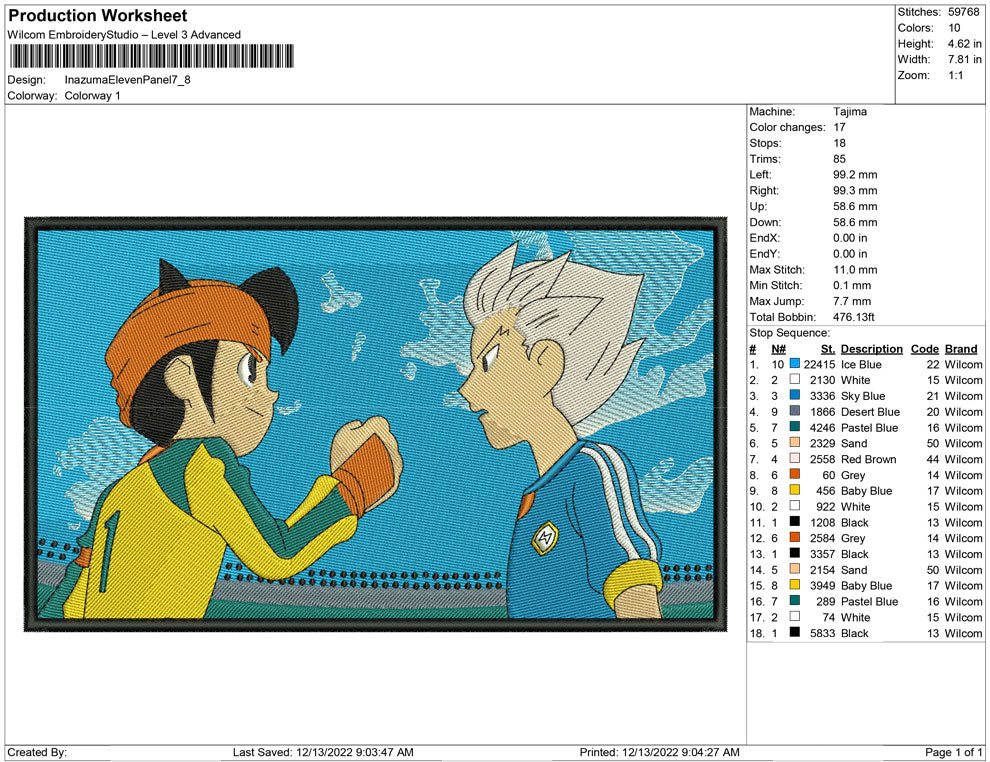
Task: Click the Description column header
Action: pos(871,348)
